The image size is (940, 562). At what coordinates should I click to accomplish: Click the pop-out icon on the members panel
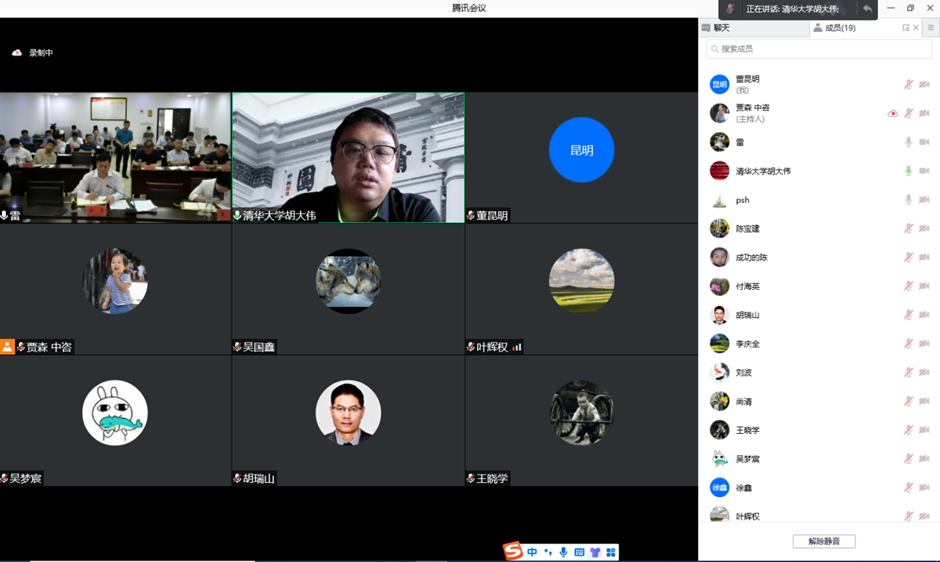click(x=906, y=28)
